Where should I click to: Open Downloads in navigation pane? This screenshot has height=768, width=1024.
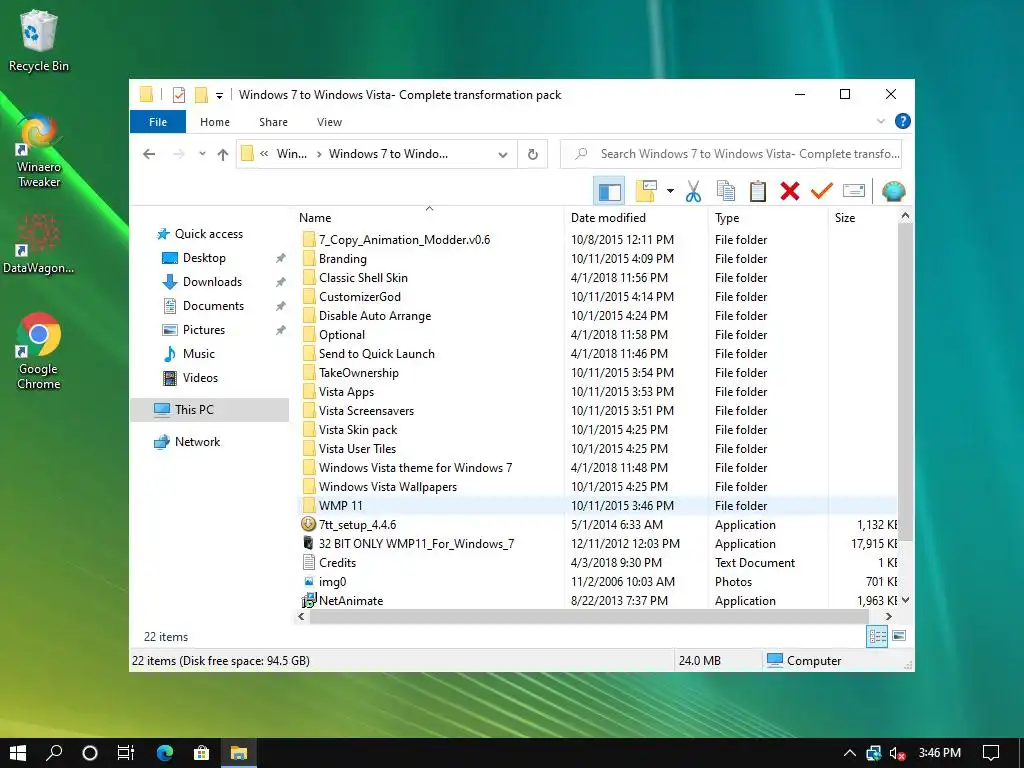(212, 282)
